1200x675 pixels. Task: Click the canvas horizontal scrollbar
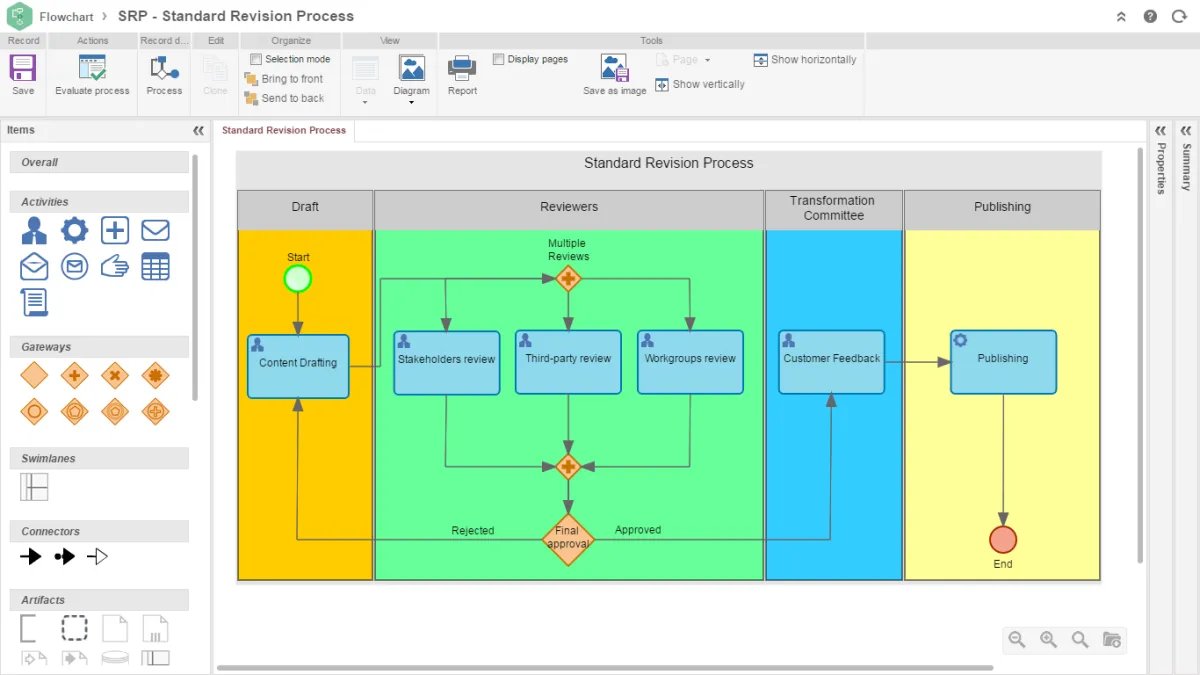[x=605, y=668]
